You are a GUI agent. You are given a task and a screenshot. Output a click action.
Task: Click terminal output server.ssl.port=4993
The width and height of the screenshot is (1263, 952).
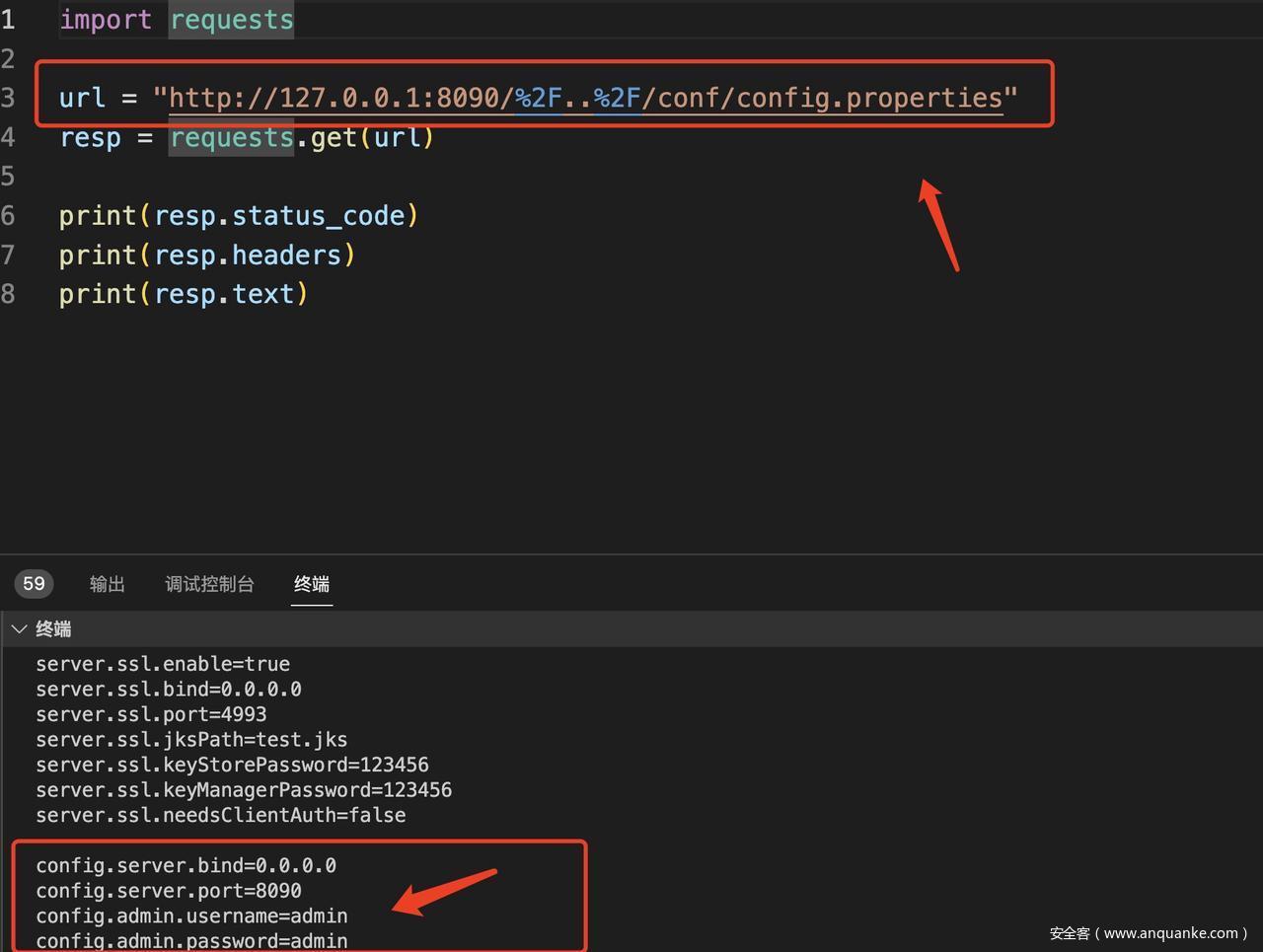click(151, 714)
